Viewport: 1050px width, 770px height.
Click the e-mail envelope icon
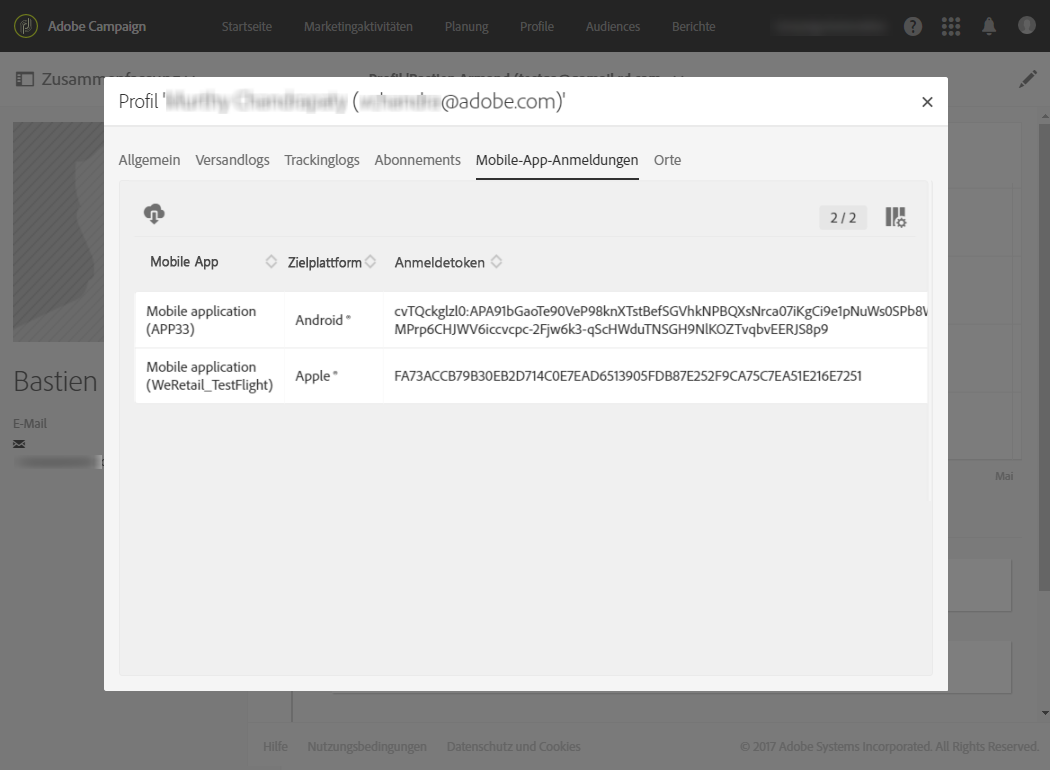[x=19, y=443]
